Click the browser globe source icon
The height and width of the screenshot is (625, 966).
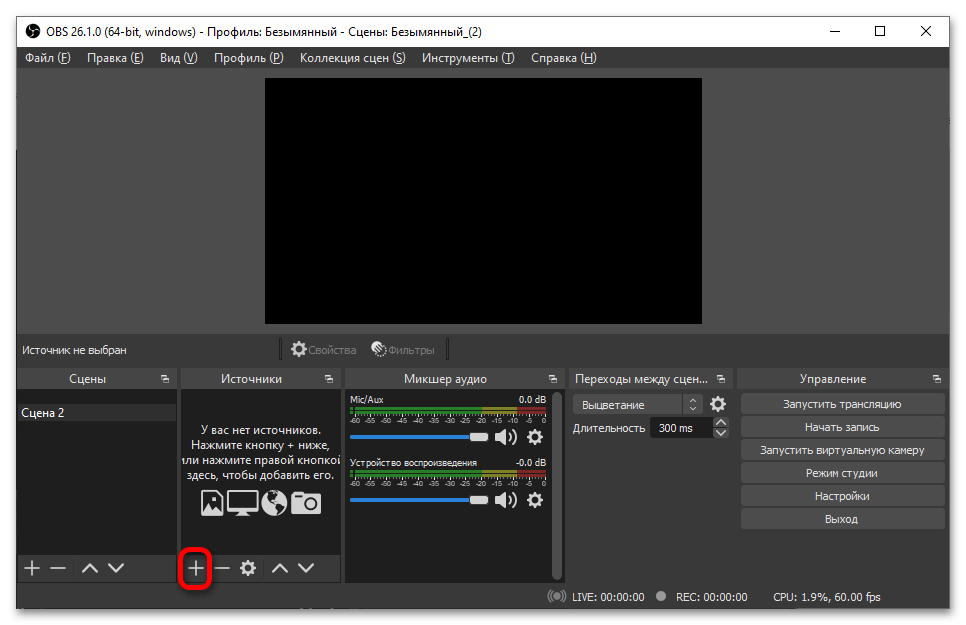(274, 503)
